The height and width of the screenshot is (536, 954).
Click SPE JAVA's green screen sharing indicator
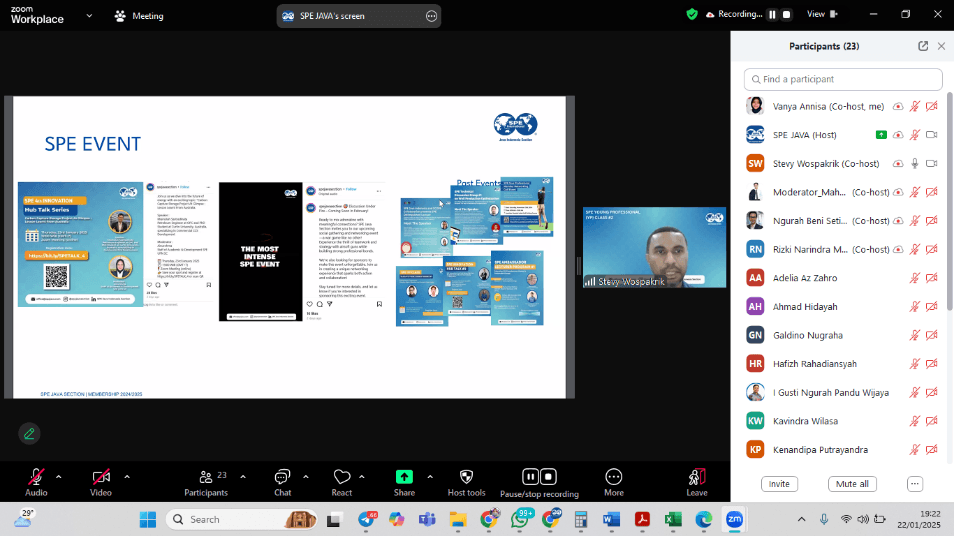pyautogui.click(x=881, y=135)
